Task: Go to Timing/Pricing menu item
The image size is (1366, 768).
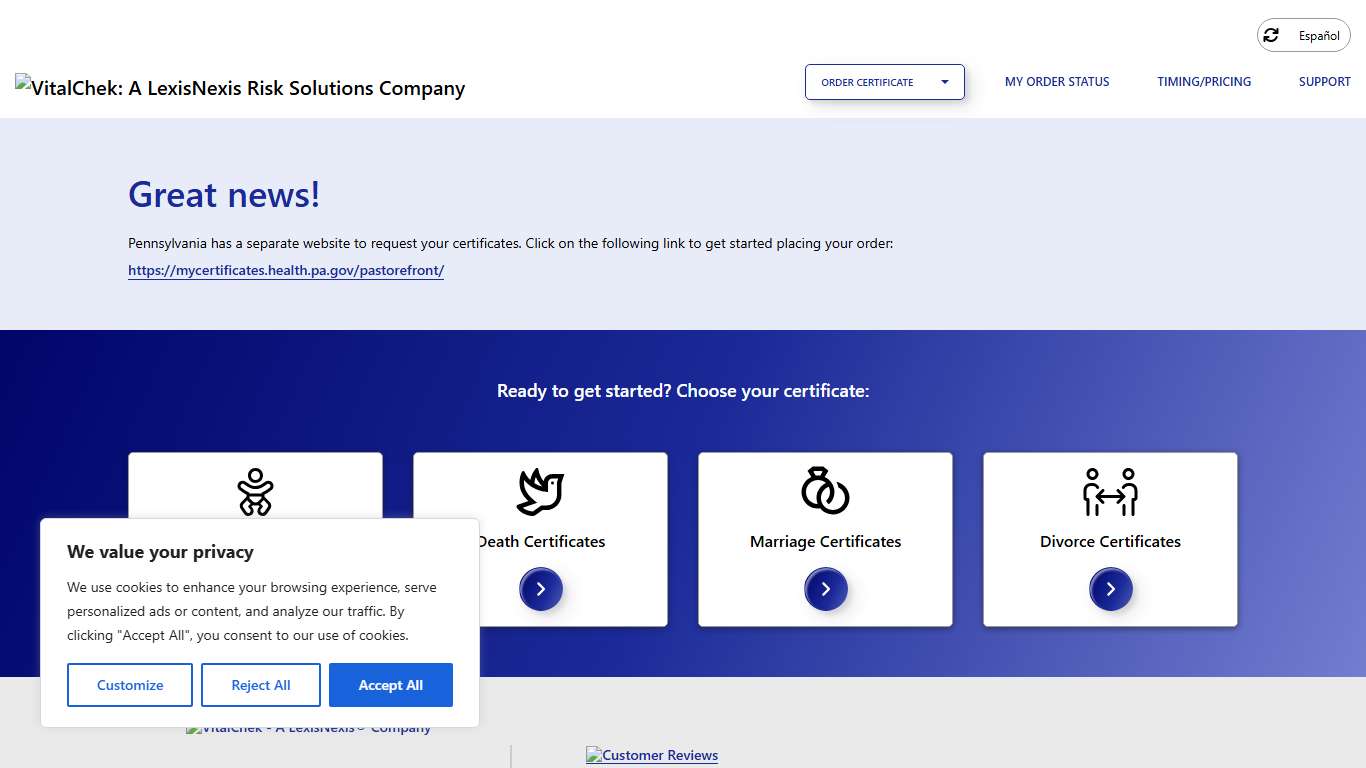Action: click(1204, 82)
